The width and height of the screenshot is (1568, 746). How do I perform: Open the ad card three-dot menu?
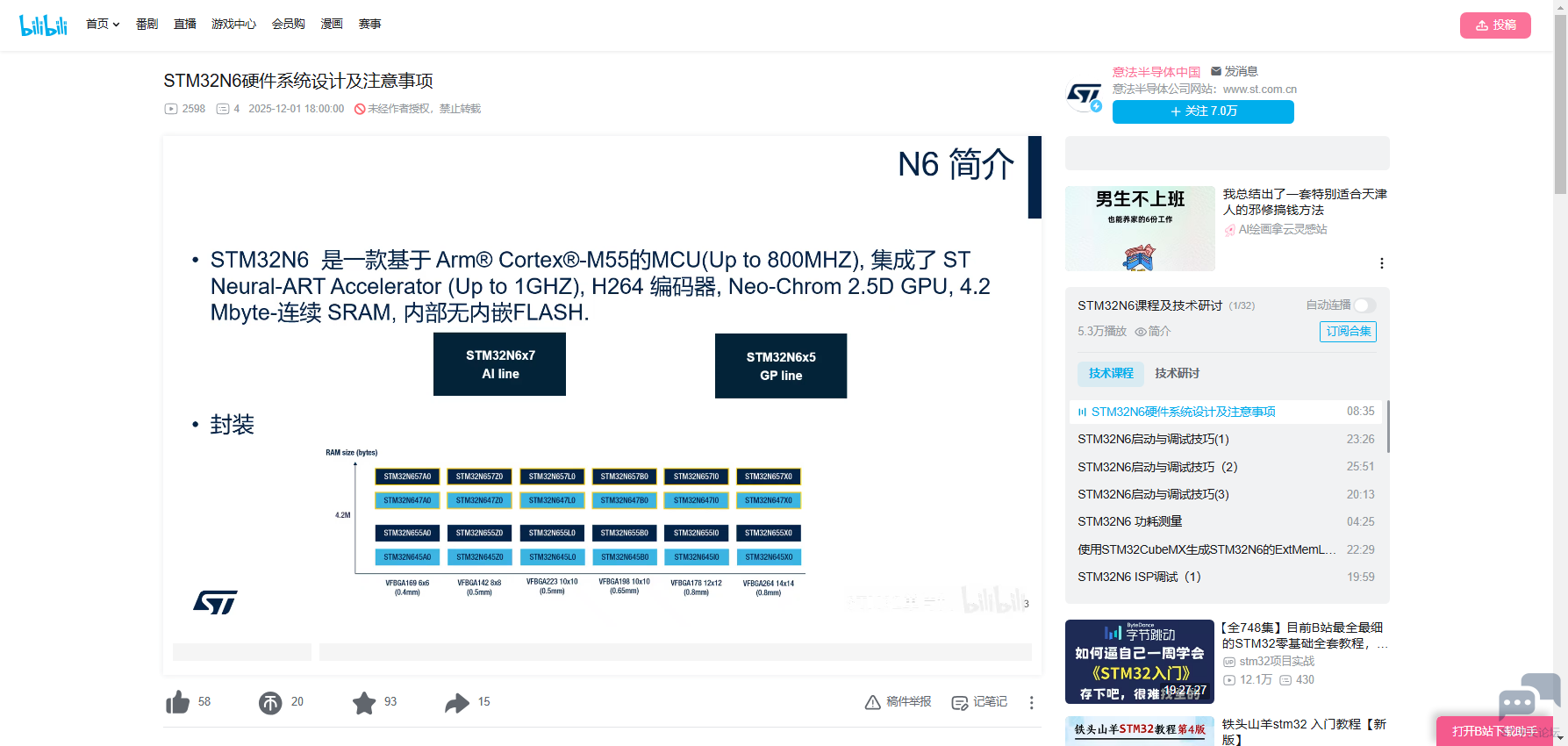[x=1381, y=263]
